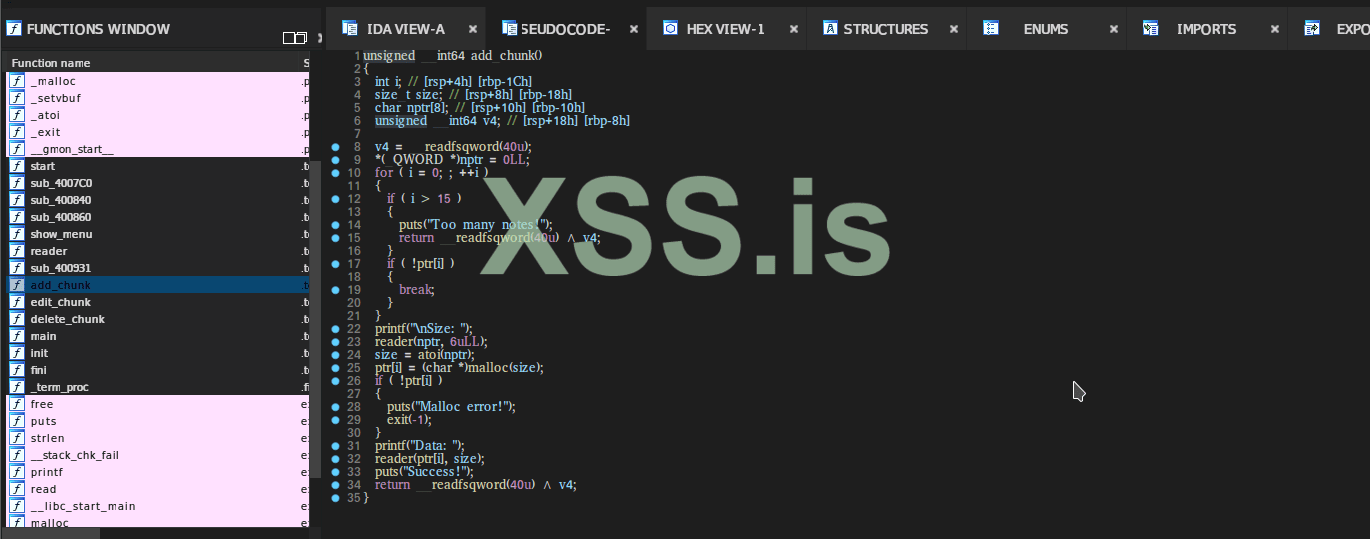
Task: Select the __libc_start_main function entry
Action: (x=158, y=506)
